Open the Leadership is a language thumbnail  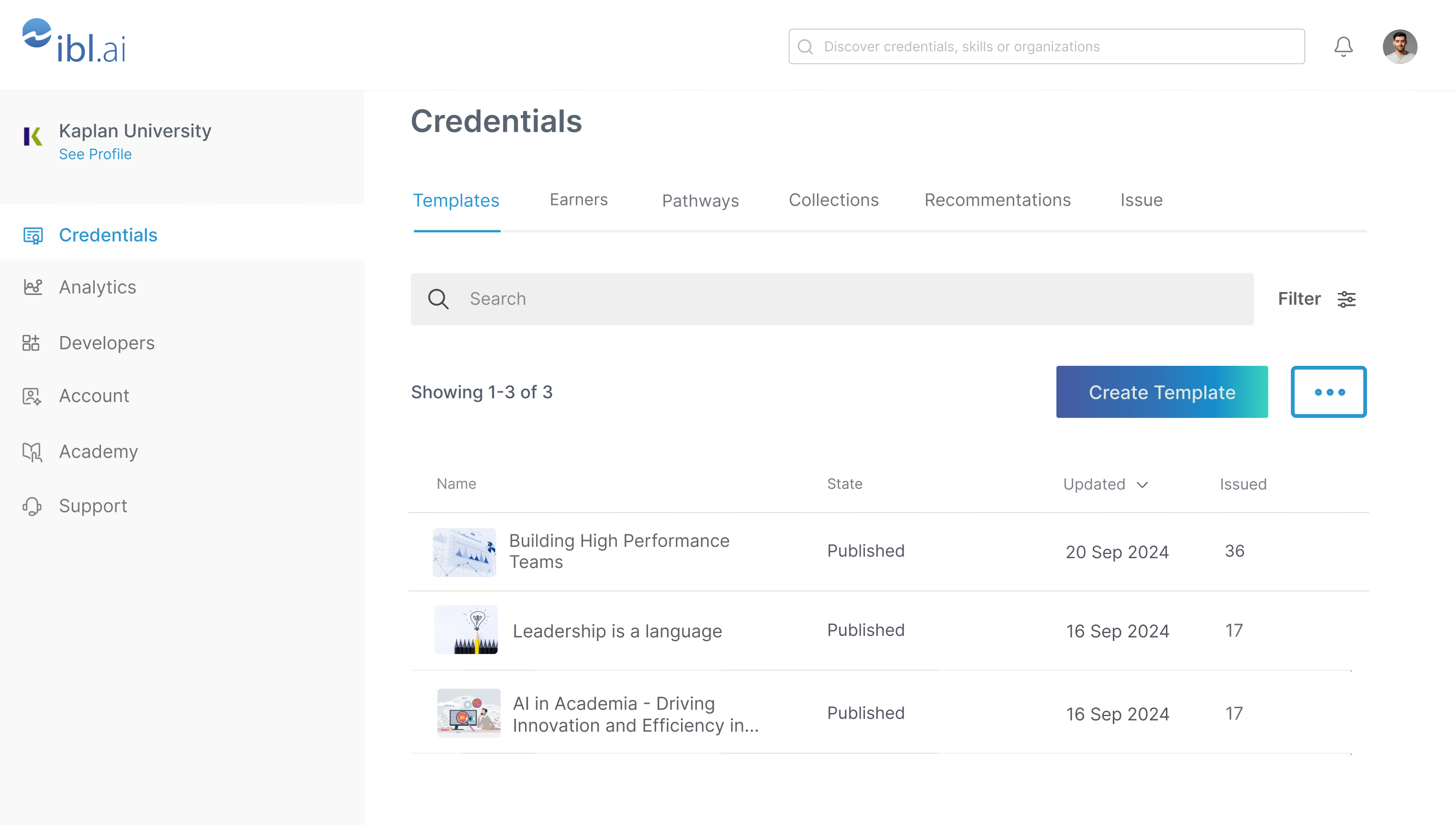pyautogui.click(x=466, y=630)
